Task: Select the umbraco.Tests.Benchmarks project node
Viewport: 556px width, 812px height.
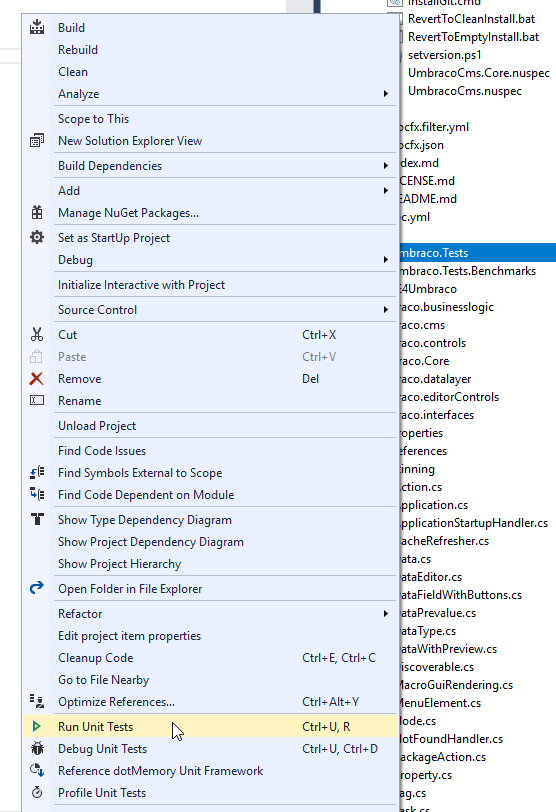Action: 467,271
